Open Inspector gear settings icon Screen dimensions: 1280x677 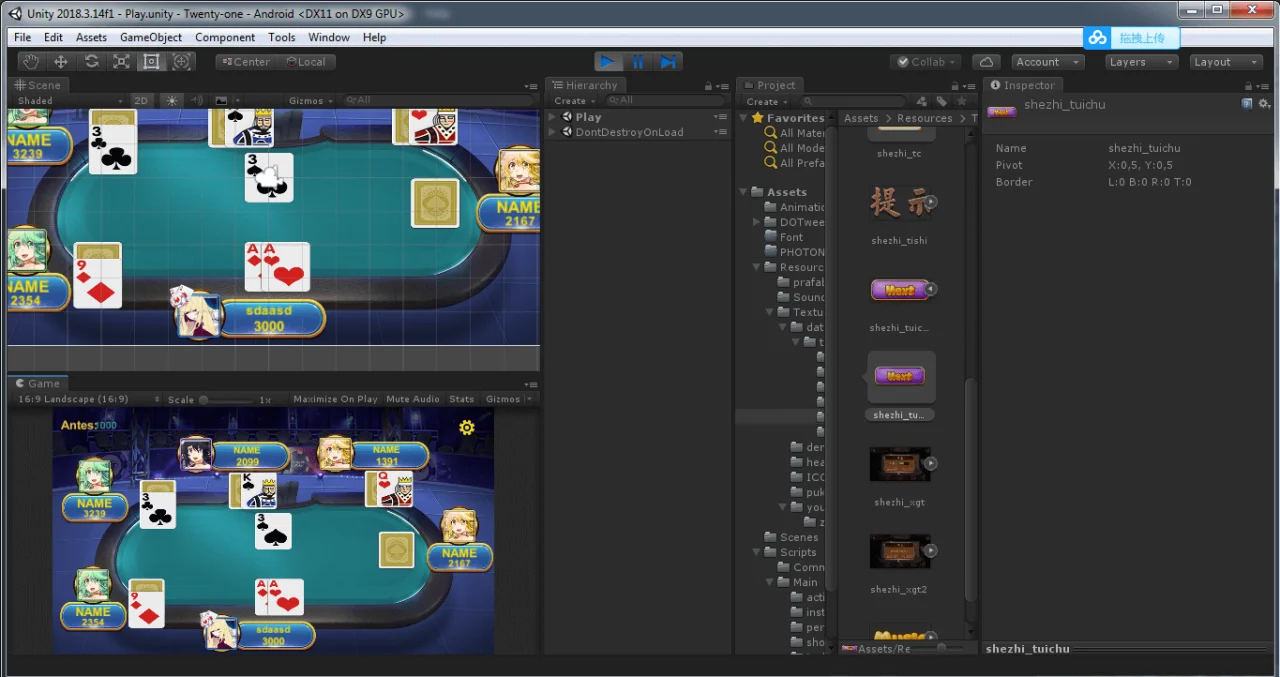click(1264, 104)
